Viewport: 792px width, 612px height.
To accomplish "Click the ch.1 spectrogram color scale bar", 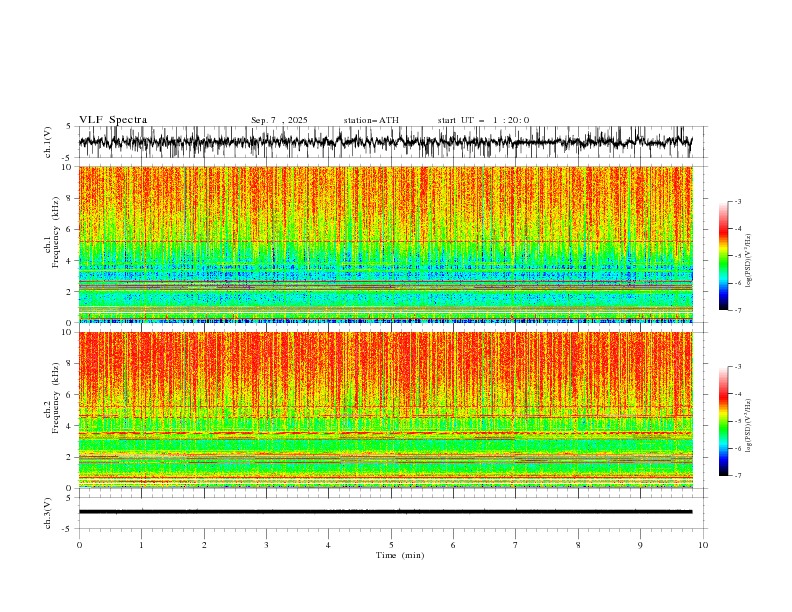I will click(723, 256).
